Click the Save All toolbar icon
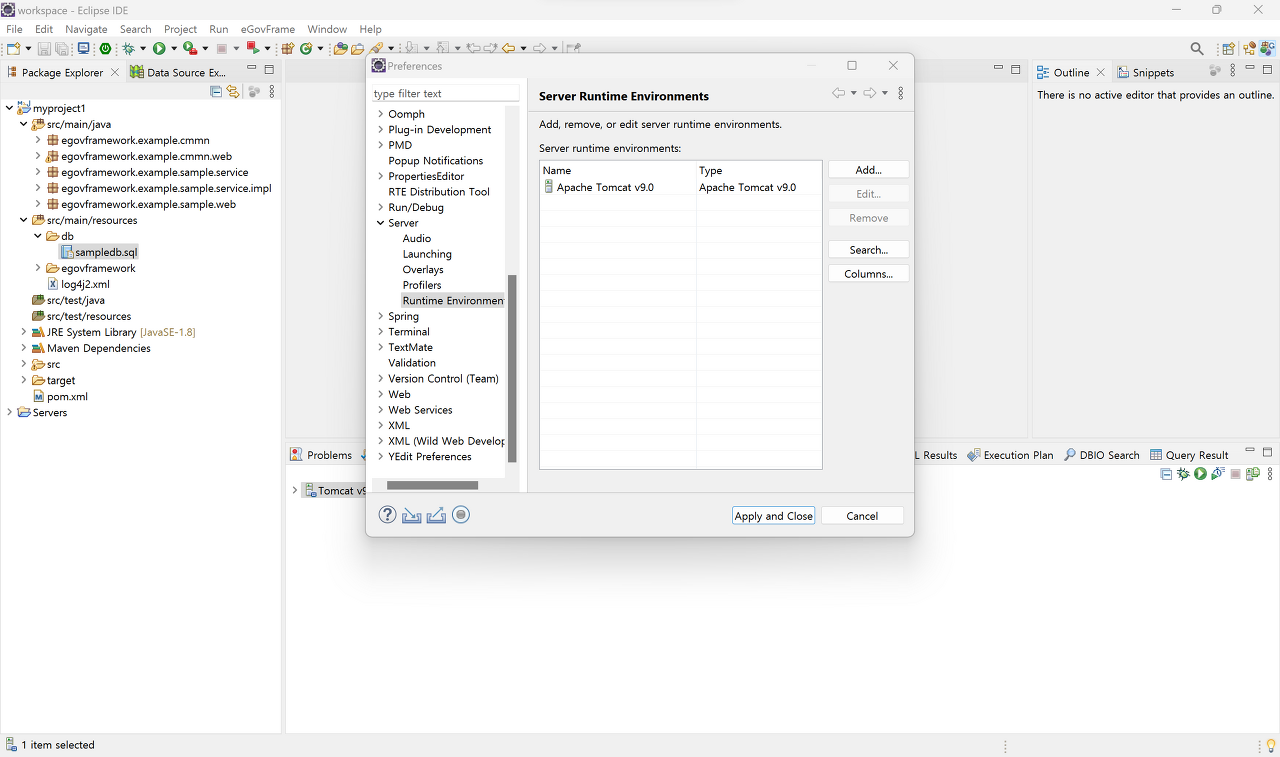This screenshot has width=1280, height=757. 62,48
